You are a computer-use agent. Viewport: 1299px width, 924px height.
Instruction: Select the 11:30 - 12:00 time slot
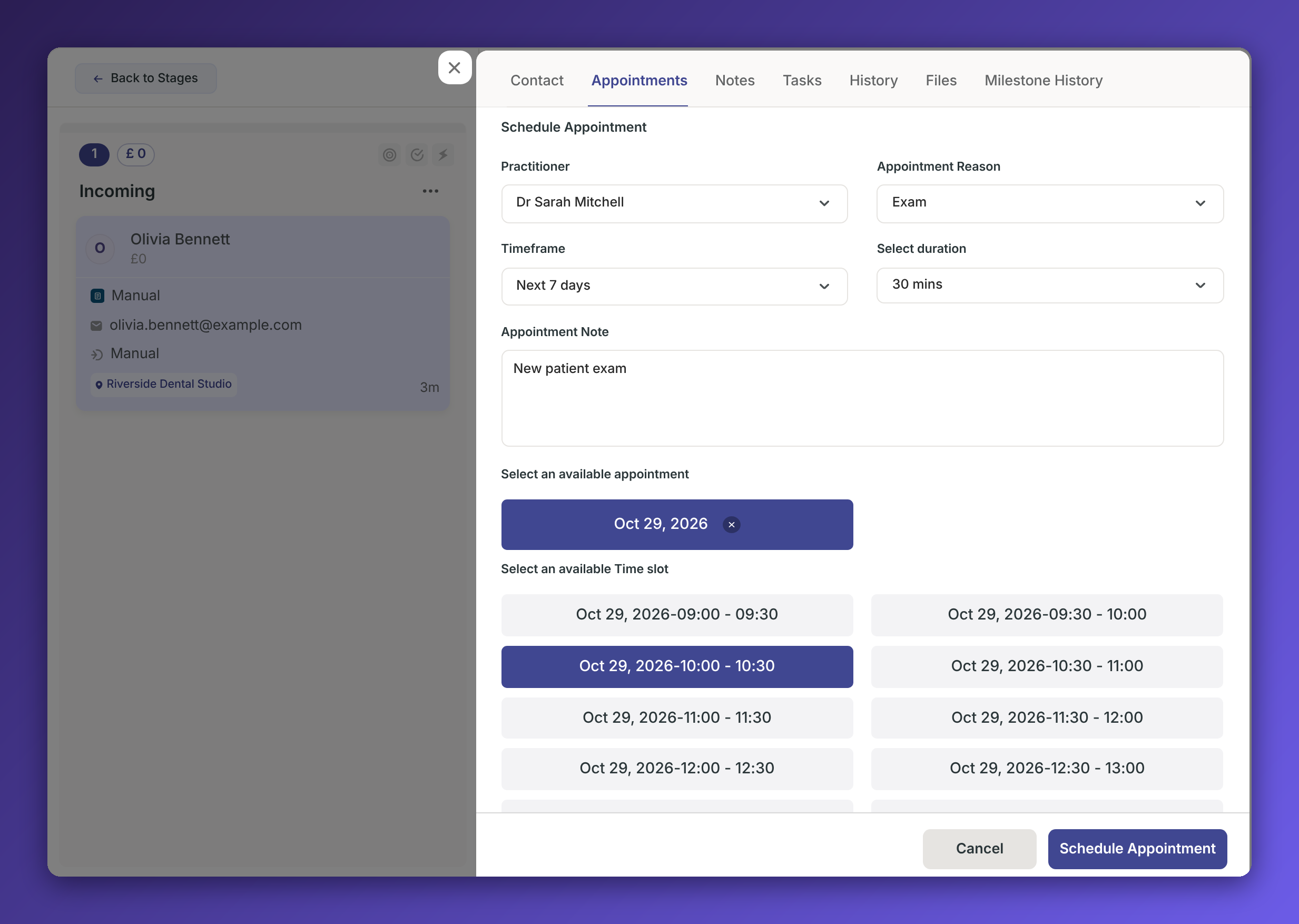pyautogui.click(x=1046, y=717)
